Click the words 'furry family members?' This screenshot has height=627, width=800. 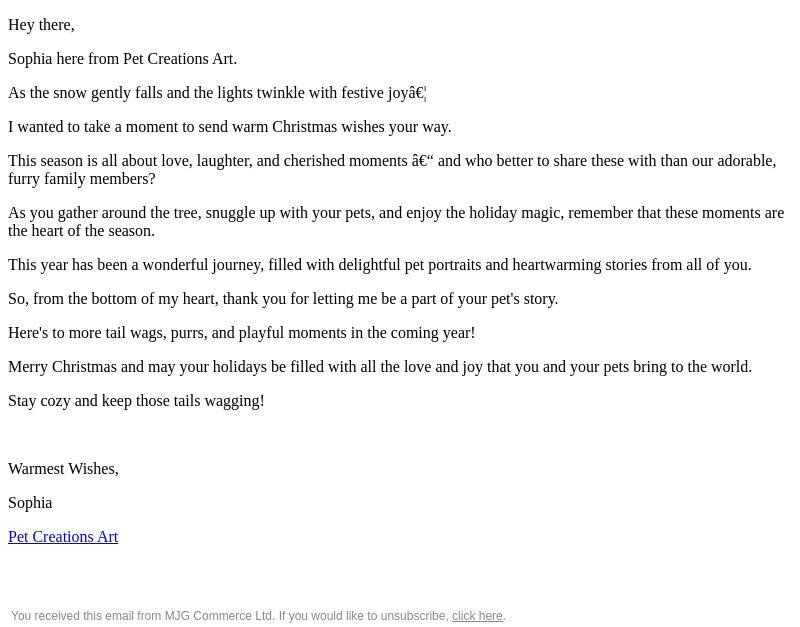pyautogui.click(x=82, y=179)
